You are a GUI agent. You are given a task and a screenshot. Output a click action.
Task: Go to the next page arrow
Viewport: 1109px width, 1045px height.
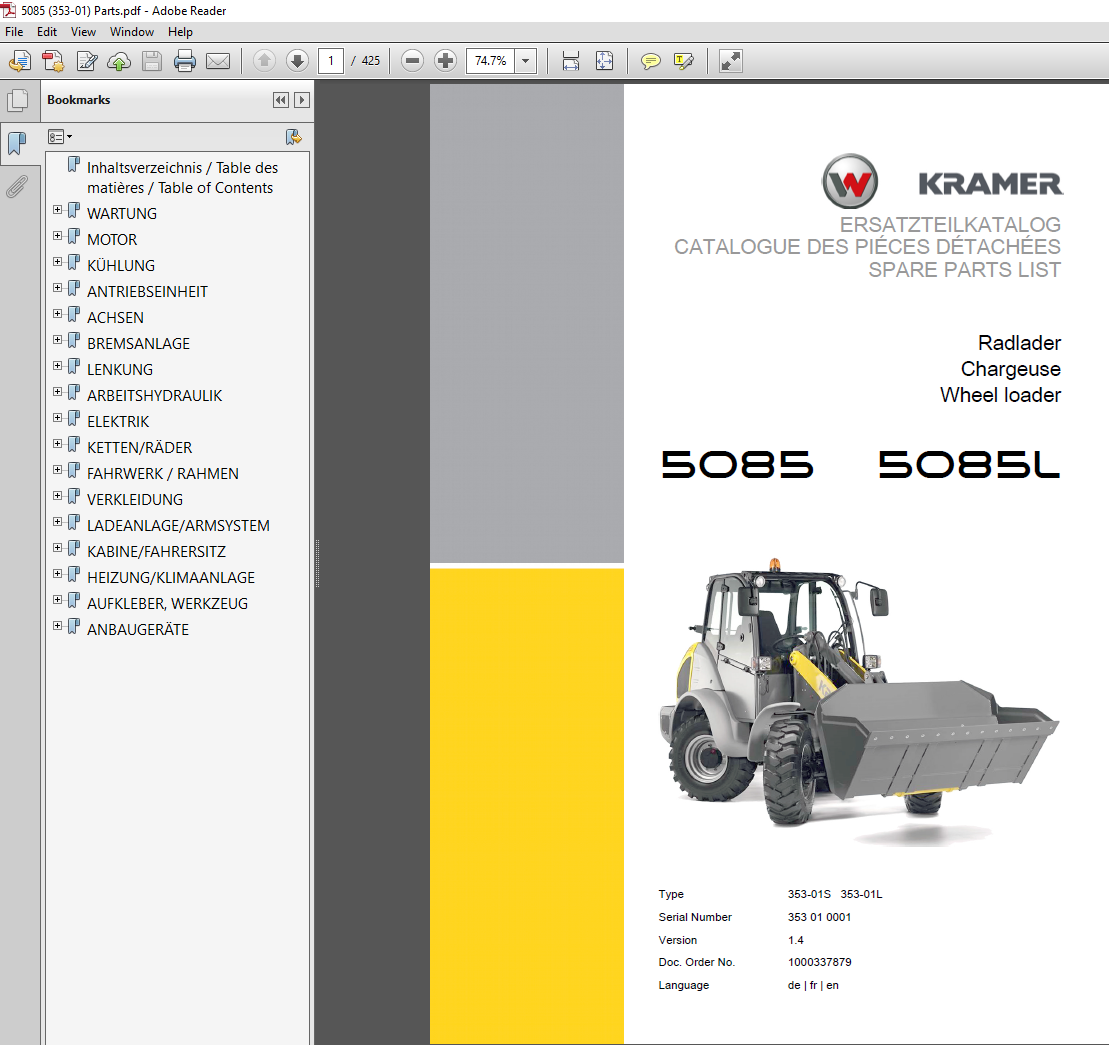click(297, 61)
